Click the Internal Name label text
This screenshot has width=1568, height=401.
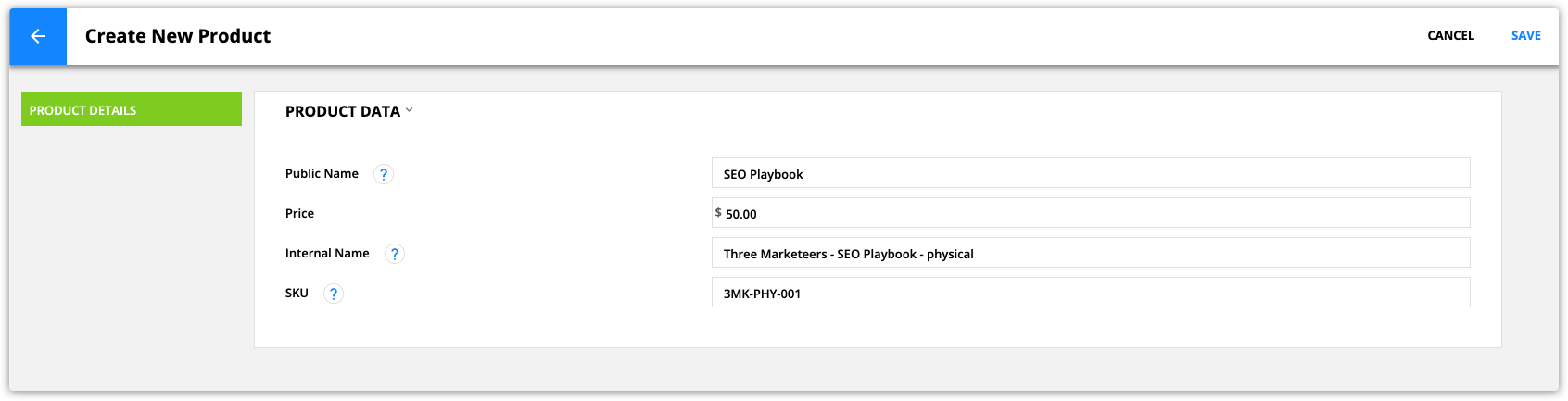tap(327, 254)
